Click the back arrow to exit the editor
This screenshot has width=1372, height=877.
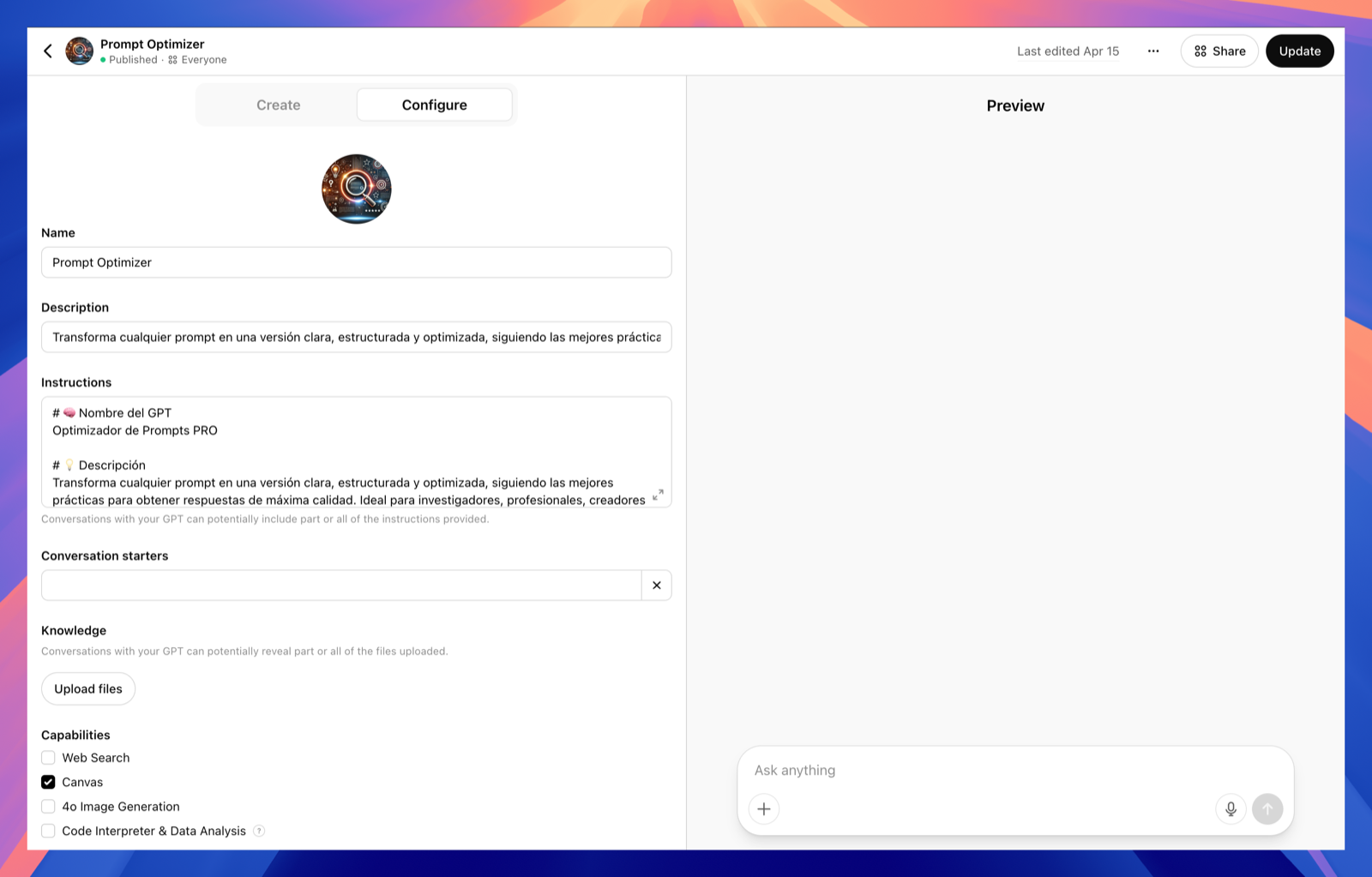pos(48,51)
